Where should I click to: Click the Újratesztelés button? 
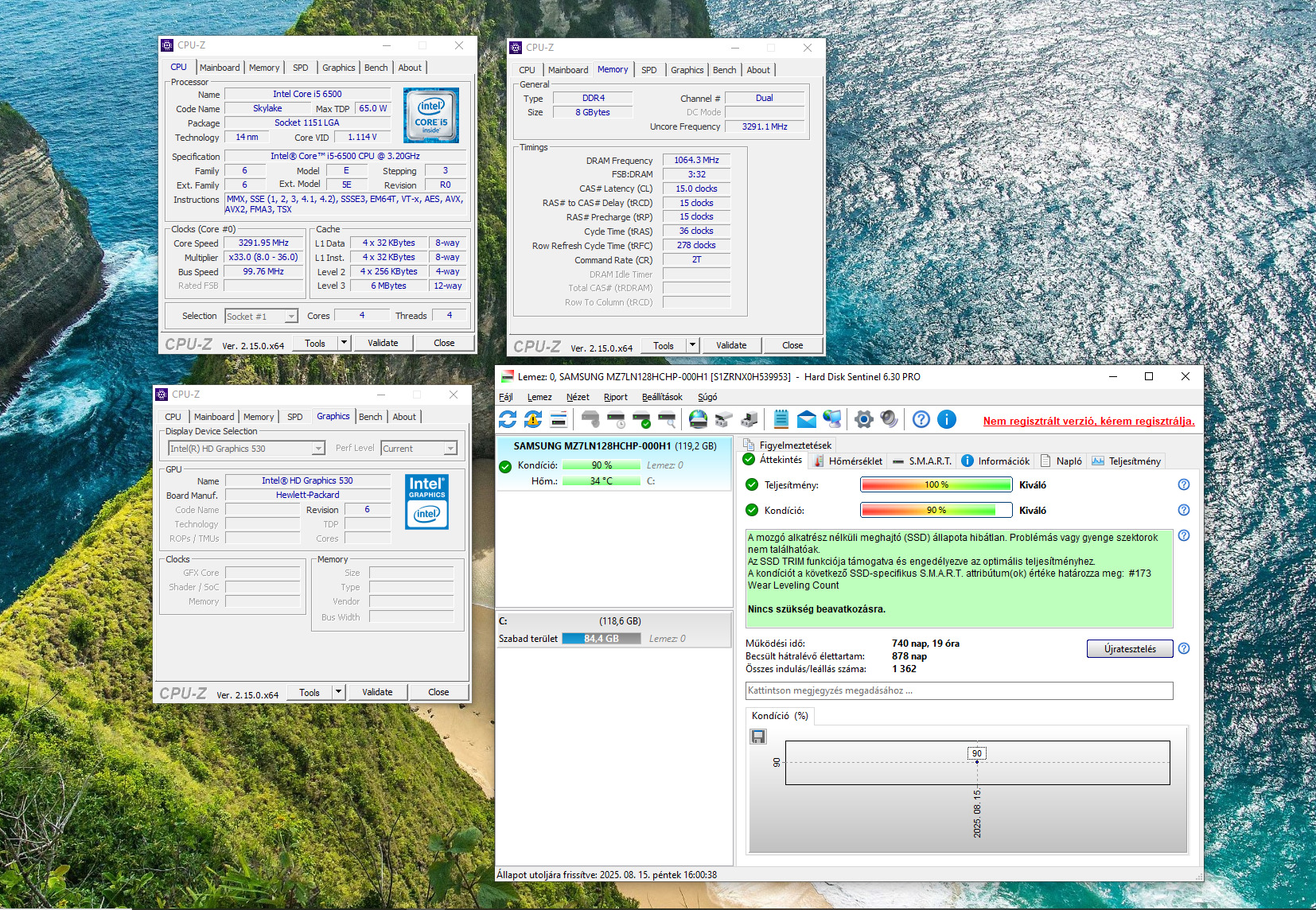(x=1130, y=649)
